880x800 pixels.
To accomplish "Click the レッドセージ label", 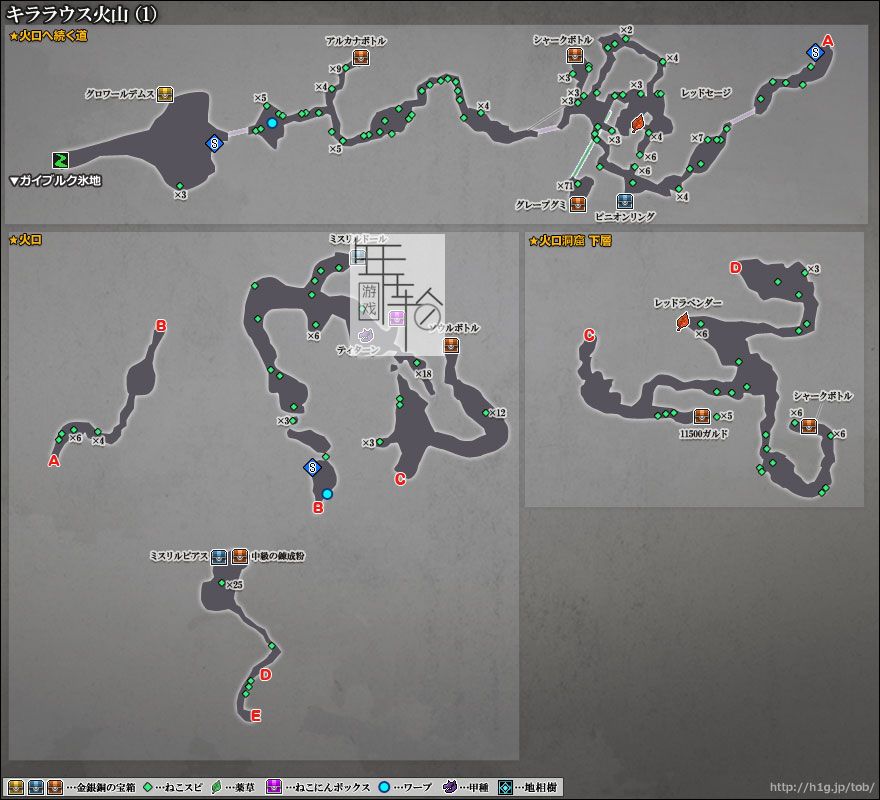I will pyautogui.click(x=706, y=93).
